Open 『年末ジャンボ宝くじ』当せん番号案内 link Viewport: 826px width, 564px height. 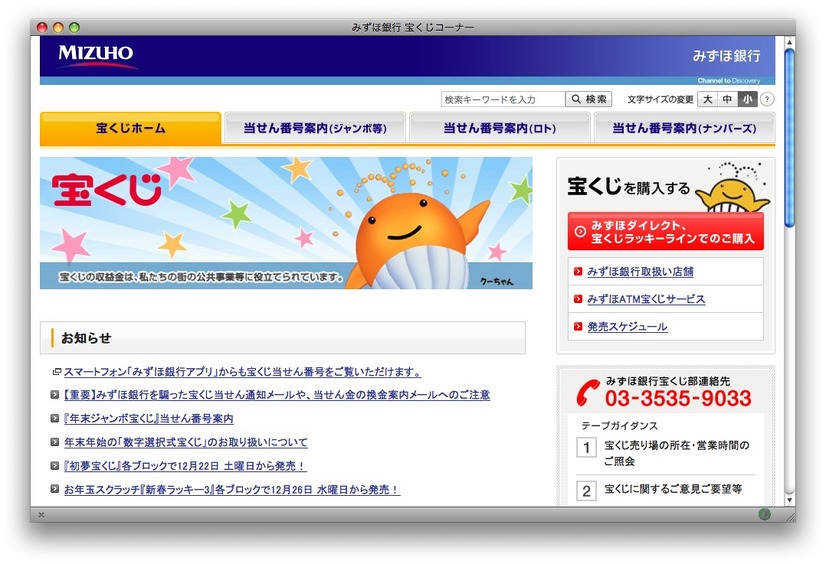click(x=149, y=419)
